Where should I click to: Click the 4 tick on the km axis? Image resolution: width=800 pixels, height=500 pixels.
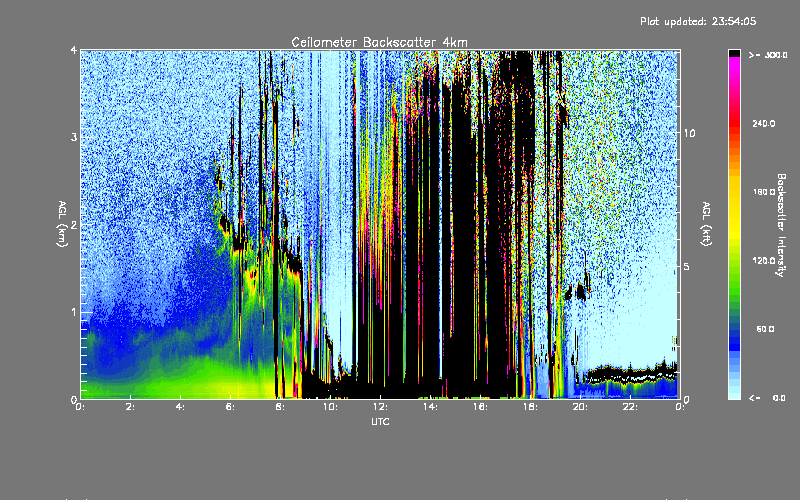coord(74,50)
